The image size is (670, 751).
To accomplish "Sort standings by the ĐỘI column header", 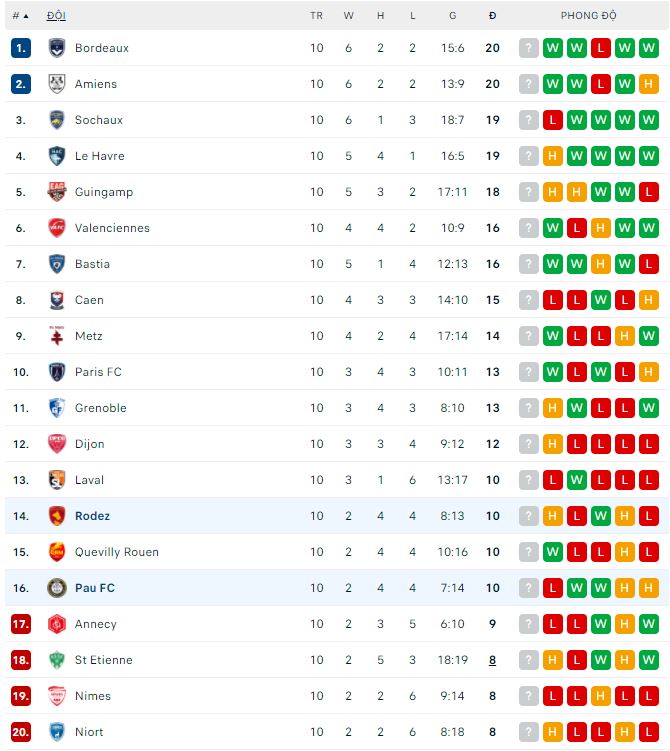I will point(56,16).
